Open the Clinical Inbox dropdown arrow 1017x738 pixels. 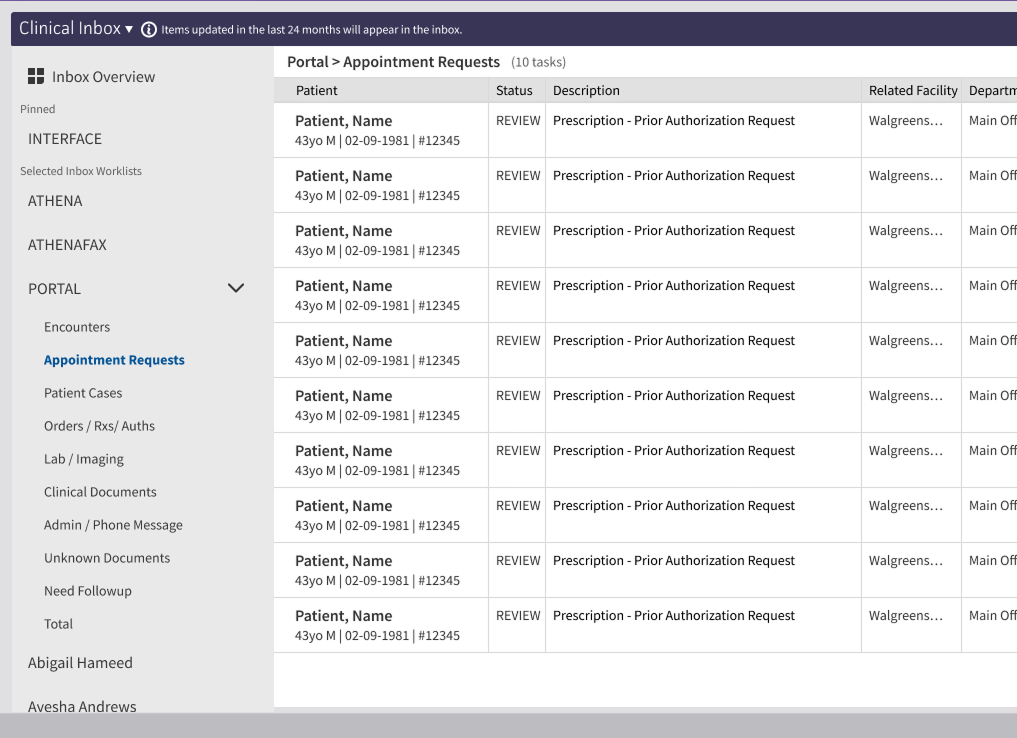pos(128,29)
